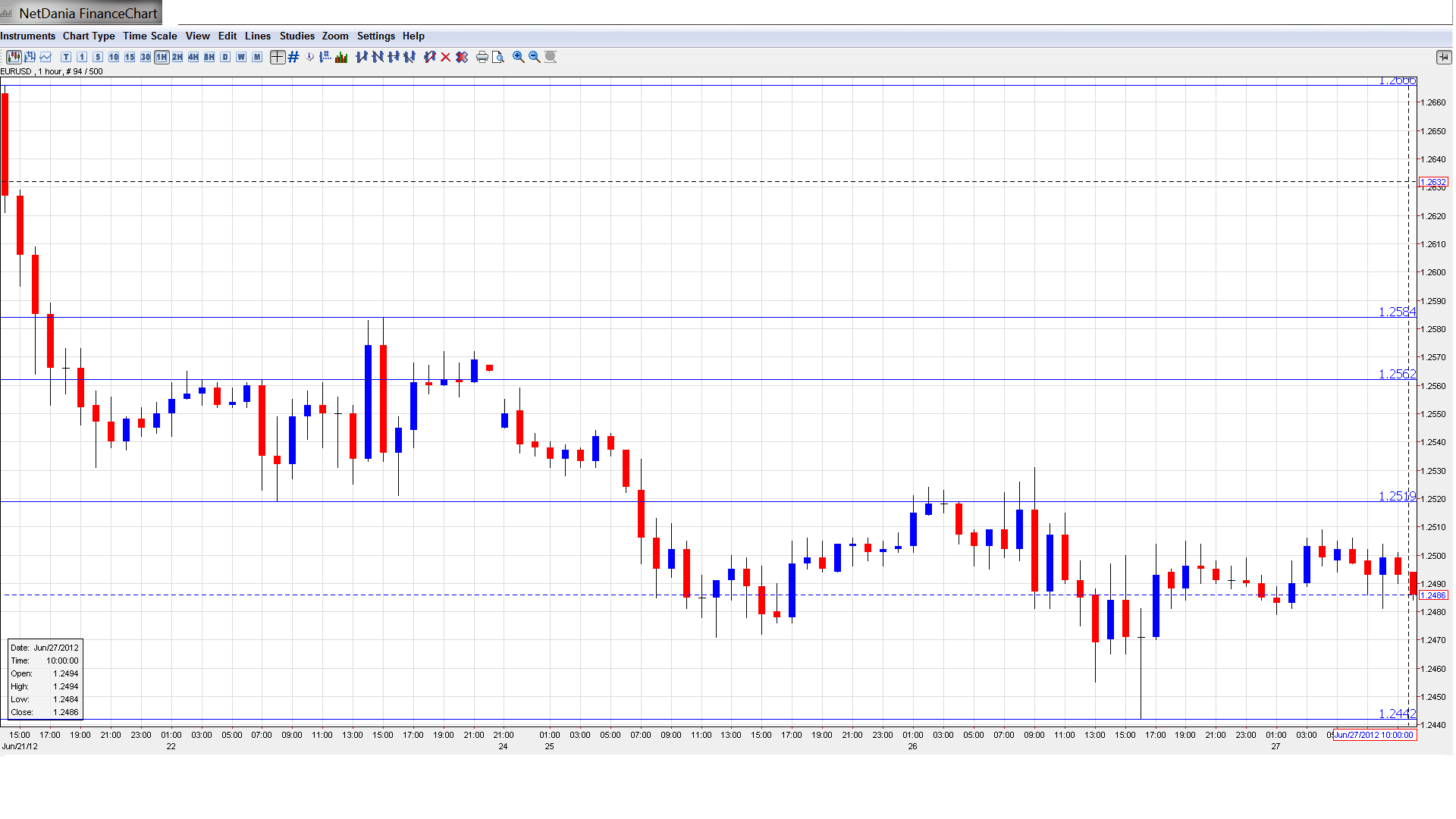Click the NetDania FinanceChart title tab

81,13
